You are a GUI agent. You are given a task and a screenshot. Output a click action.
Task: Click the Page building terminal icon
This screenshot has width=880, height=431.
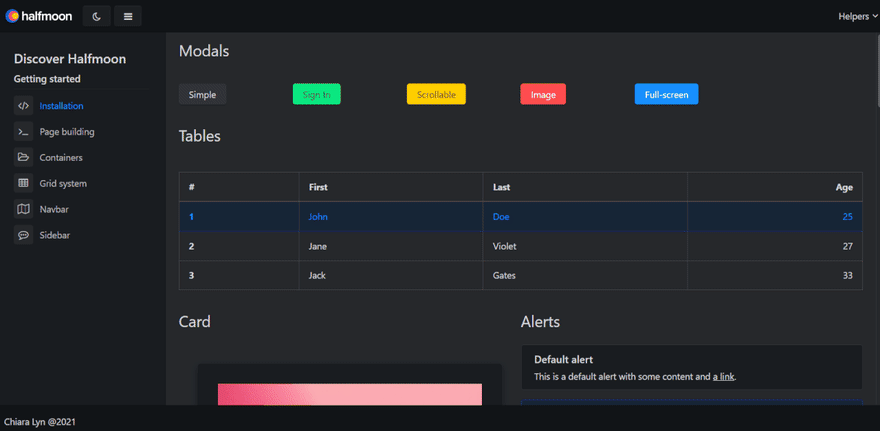[x=23, y=131]
